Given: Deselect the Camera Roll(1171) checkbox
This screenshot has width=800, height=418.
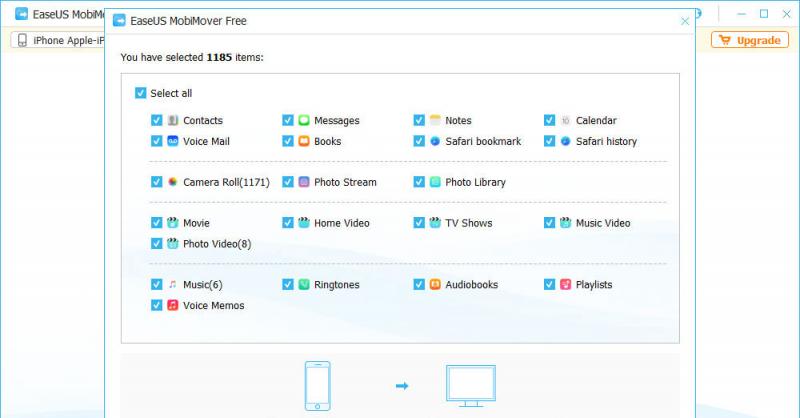Looking at the screenshot, I should pos(157,182).
